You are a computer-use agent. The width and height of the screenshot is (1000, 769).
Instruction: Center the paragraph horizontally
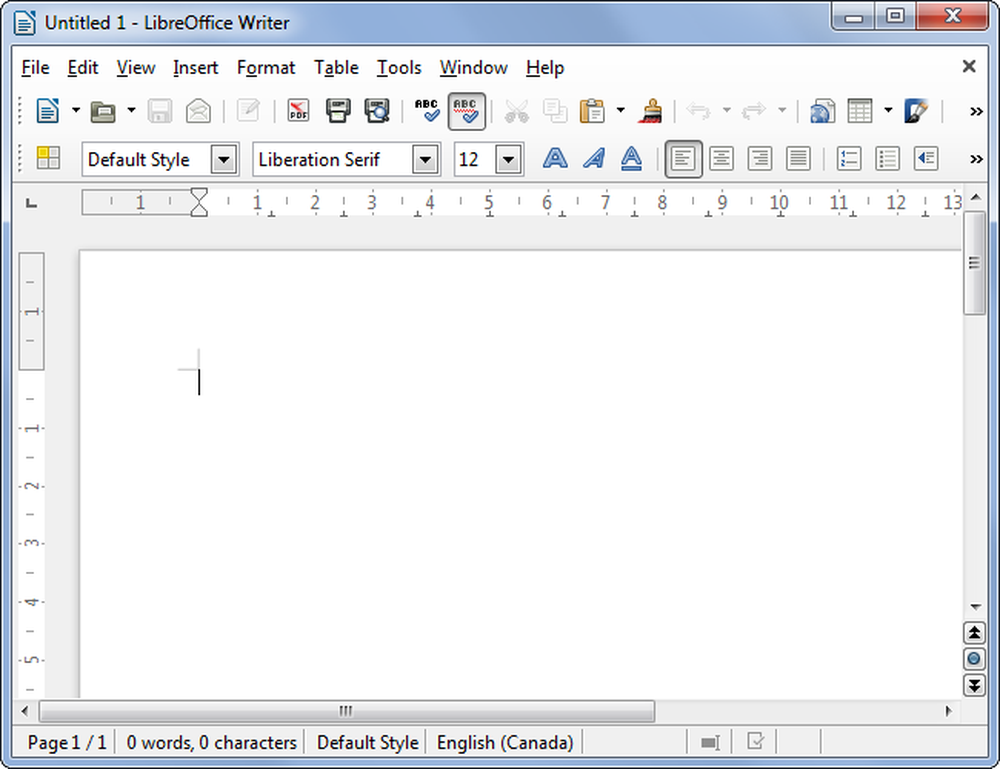click(x=721, y=158)
